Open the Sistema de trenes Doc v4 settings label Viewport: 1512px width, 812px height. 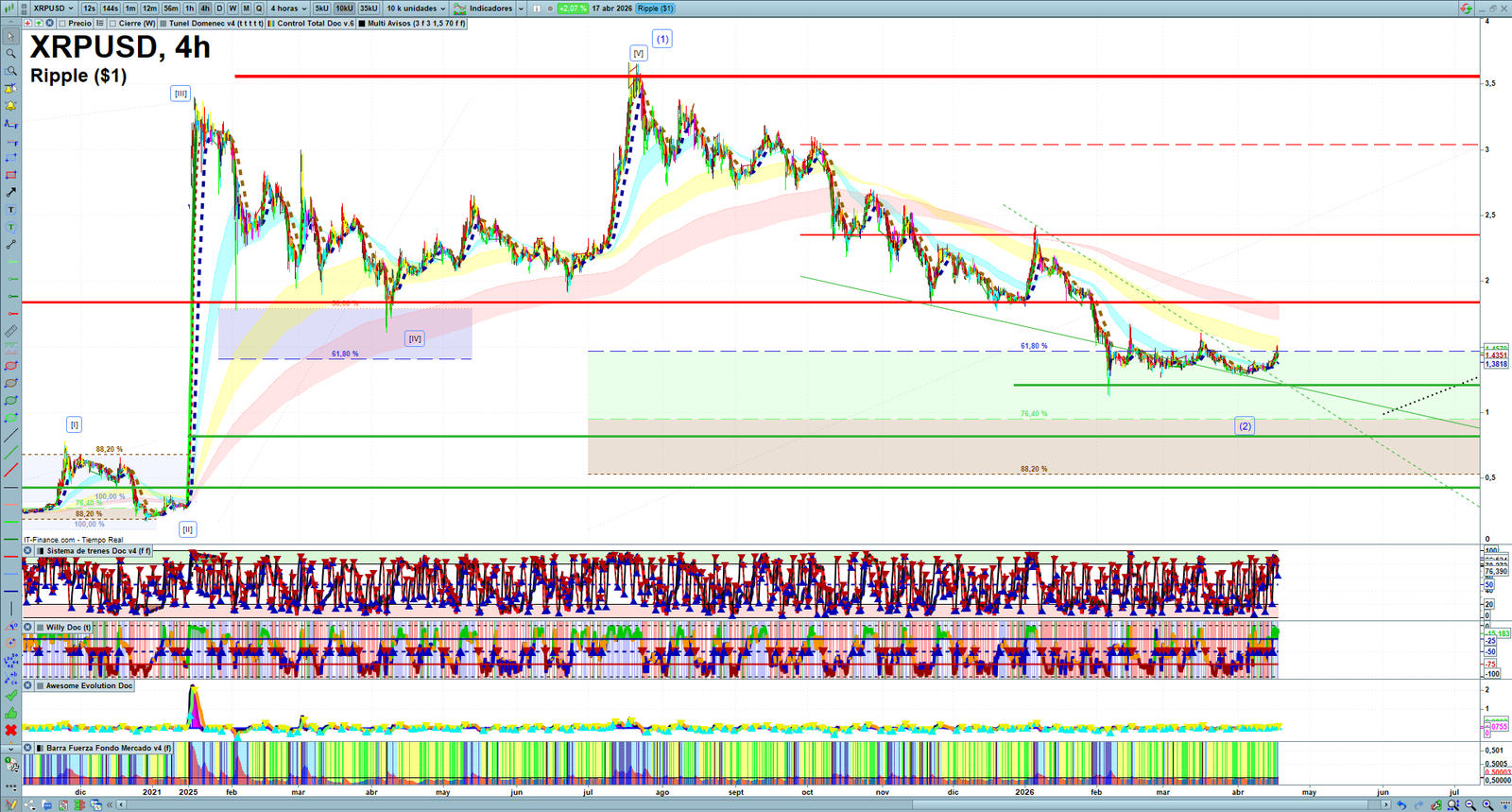[98, 550]
